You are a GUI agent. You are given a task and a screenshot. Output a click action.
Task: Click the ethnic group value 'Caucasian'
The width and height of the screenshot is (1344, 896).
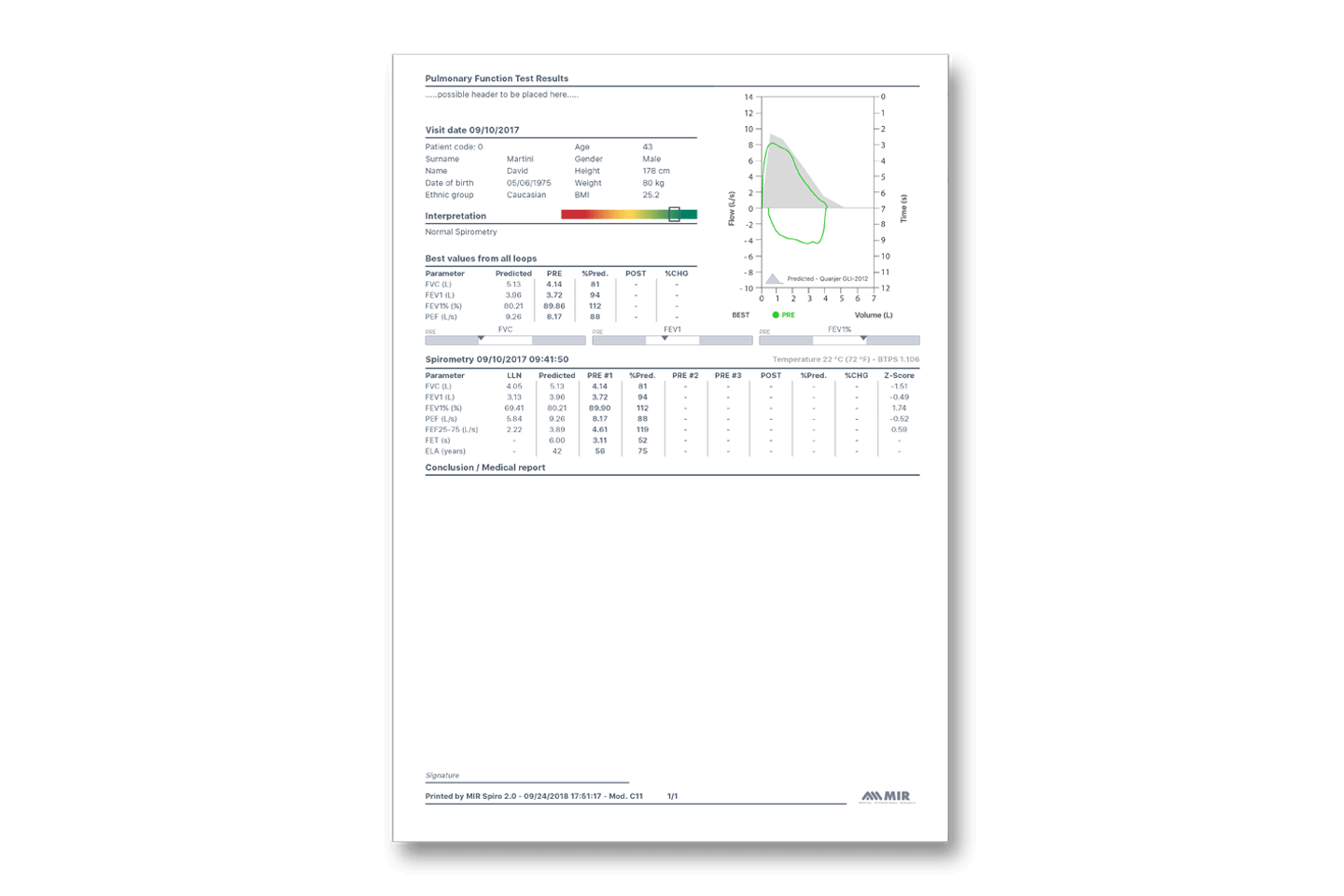(526, 195)
